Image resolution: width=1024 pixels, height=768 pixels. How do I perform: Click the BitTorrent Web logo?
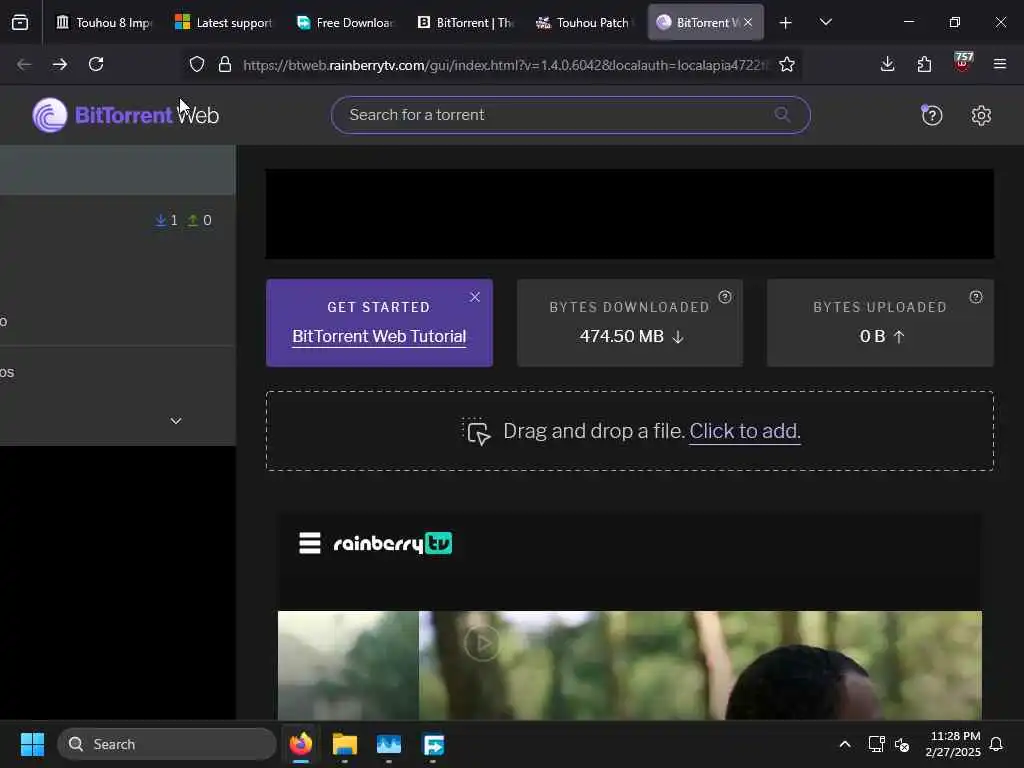point(125,115)
